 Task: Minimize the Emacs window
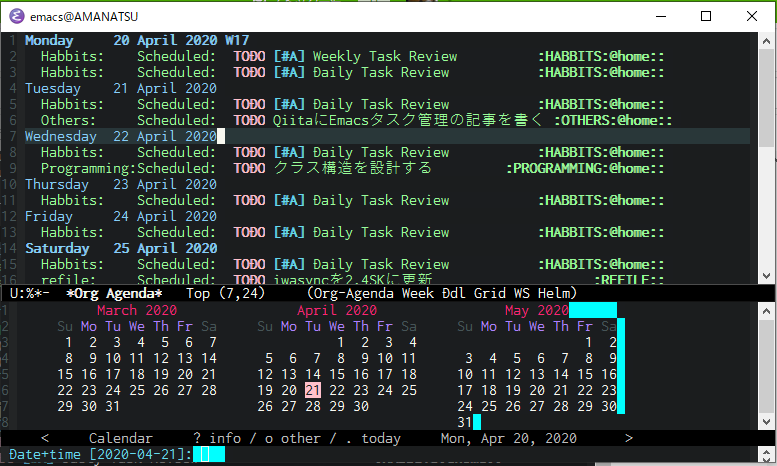(661, 16)
